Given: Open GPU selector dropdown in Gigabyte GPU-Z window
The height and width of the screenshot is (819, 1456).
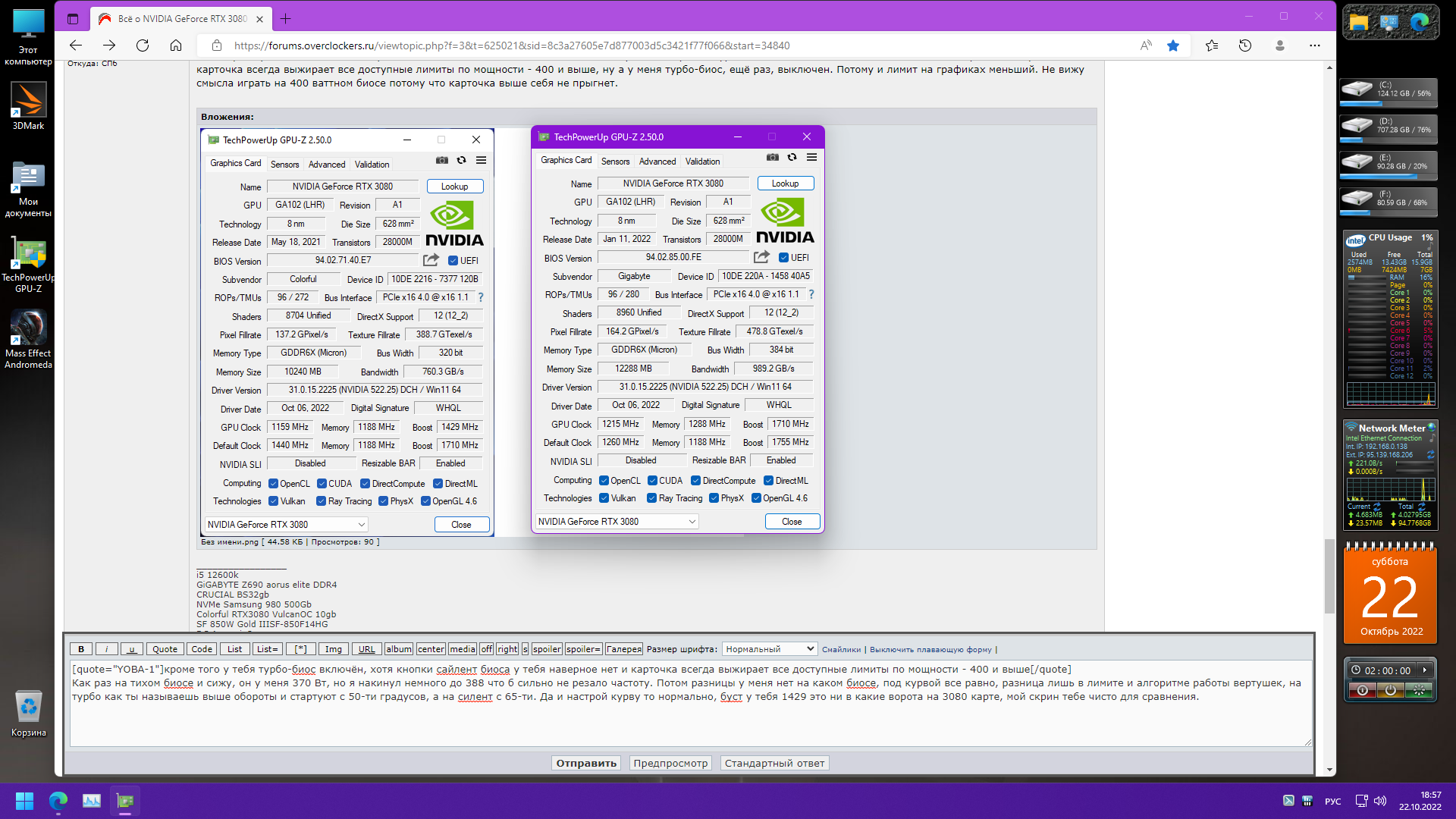Looking at the screenshot, I should tap(617, 522).
